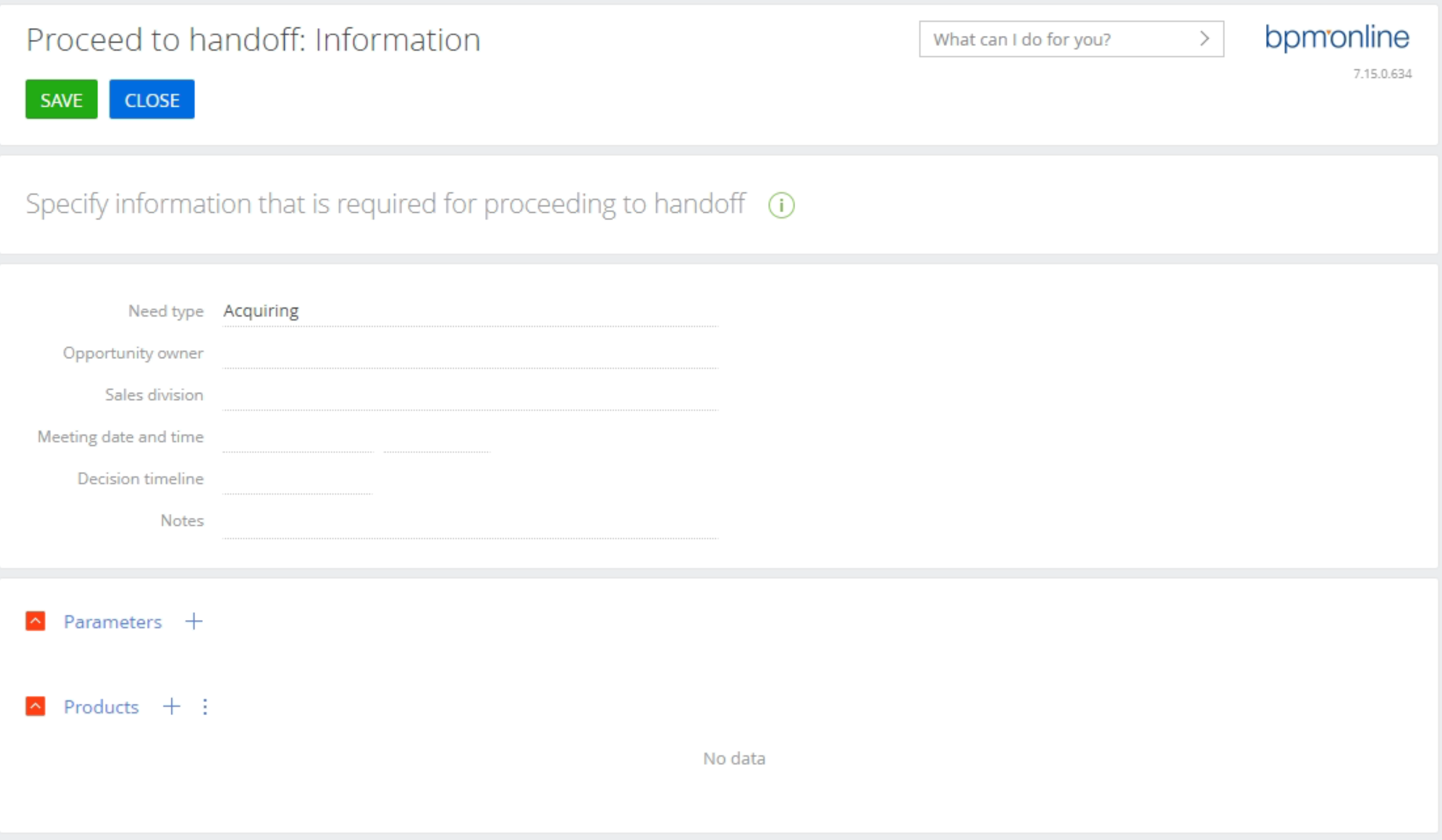Click the blue CLOSE button
The image size is (1442, 840).
click(151, 99)
